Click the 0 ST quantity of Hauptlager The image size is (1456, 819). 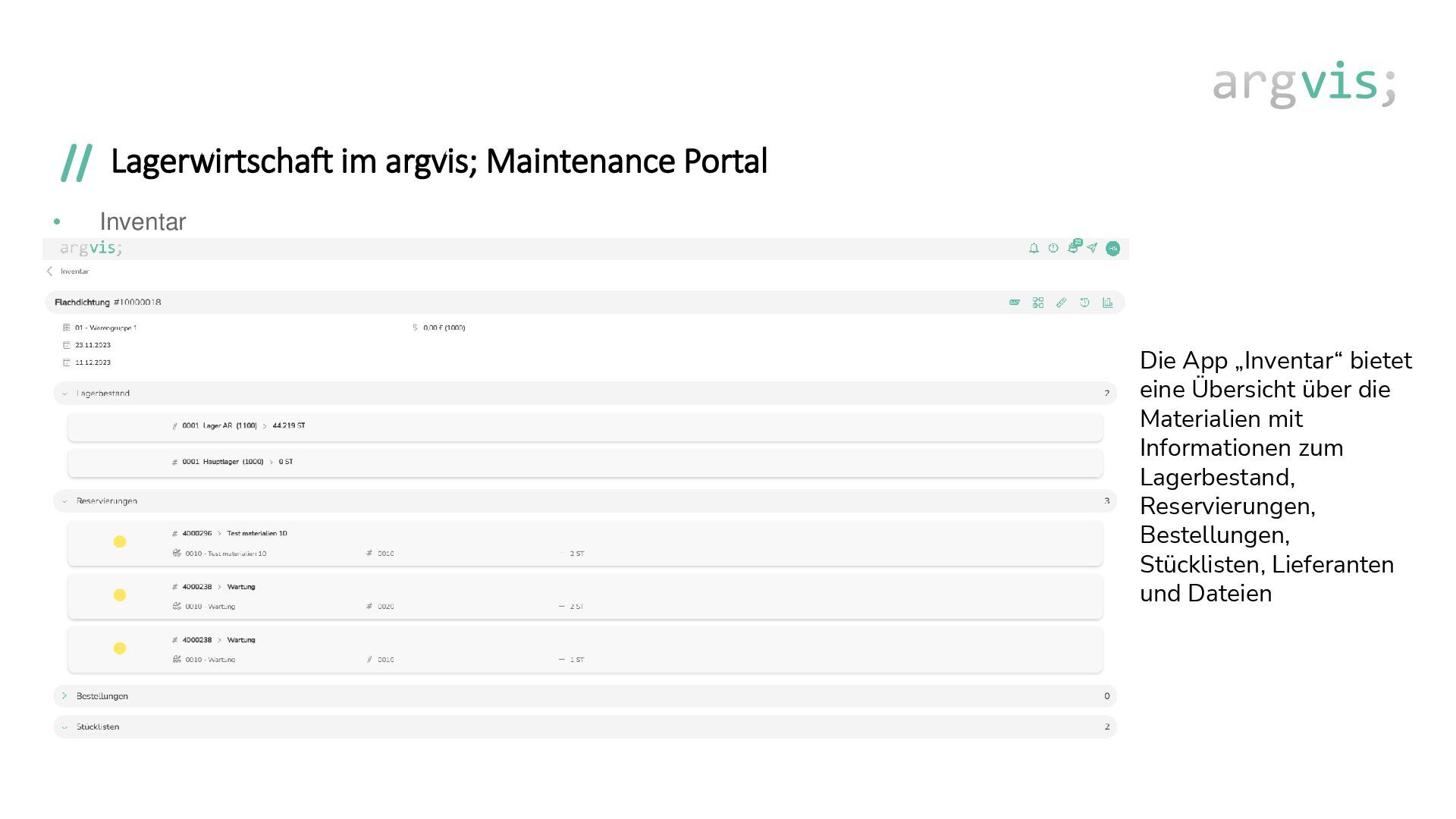(286, 462)
